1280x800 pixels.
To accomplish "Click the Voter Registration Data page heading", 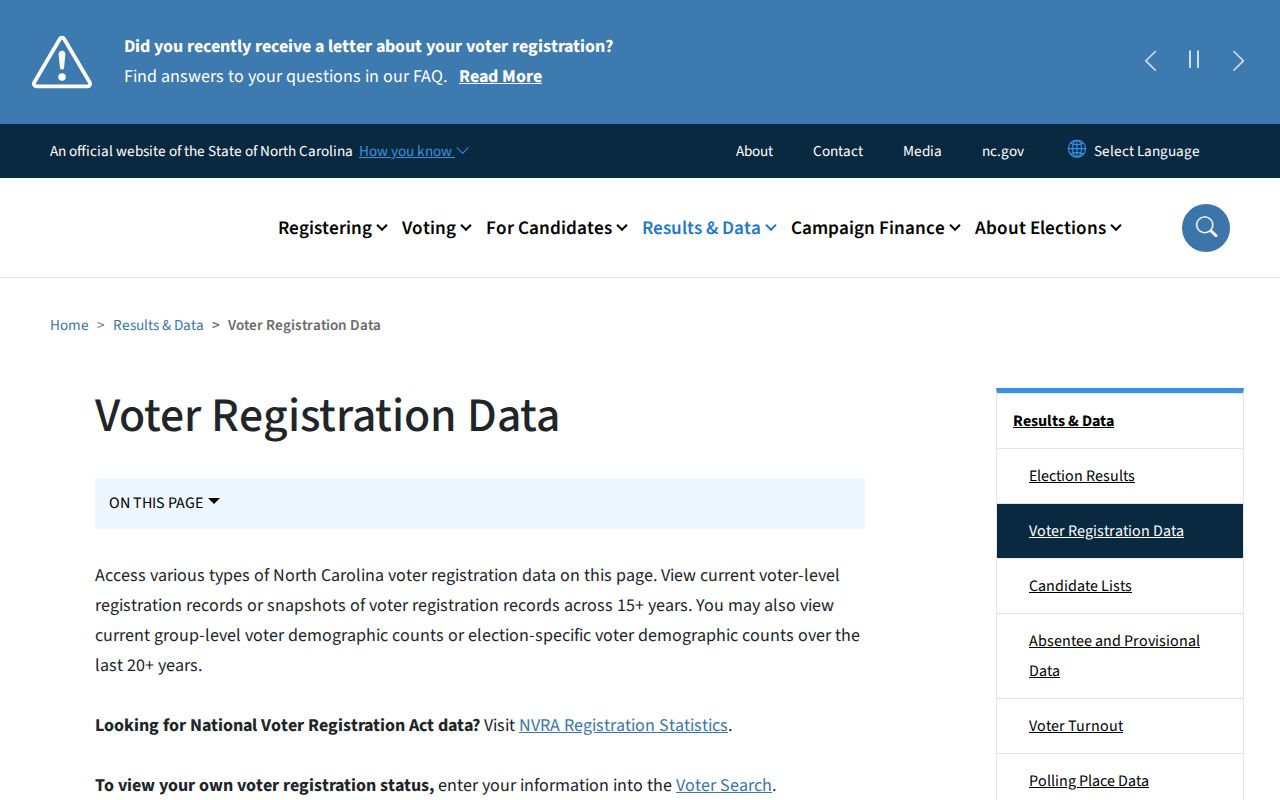I will pos(327,415).
